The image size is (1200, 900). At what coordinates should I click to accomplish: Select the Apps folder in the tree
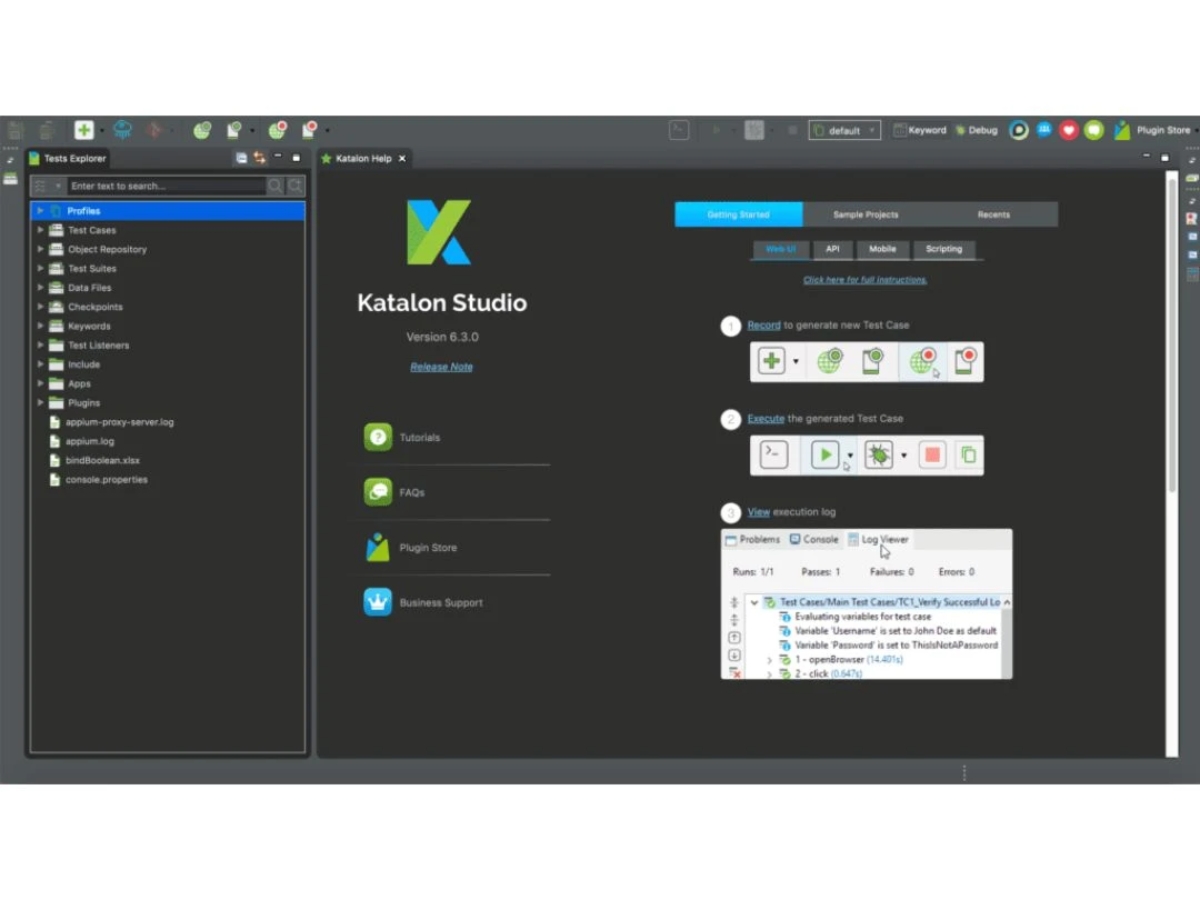[x=79, y=384]
